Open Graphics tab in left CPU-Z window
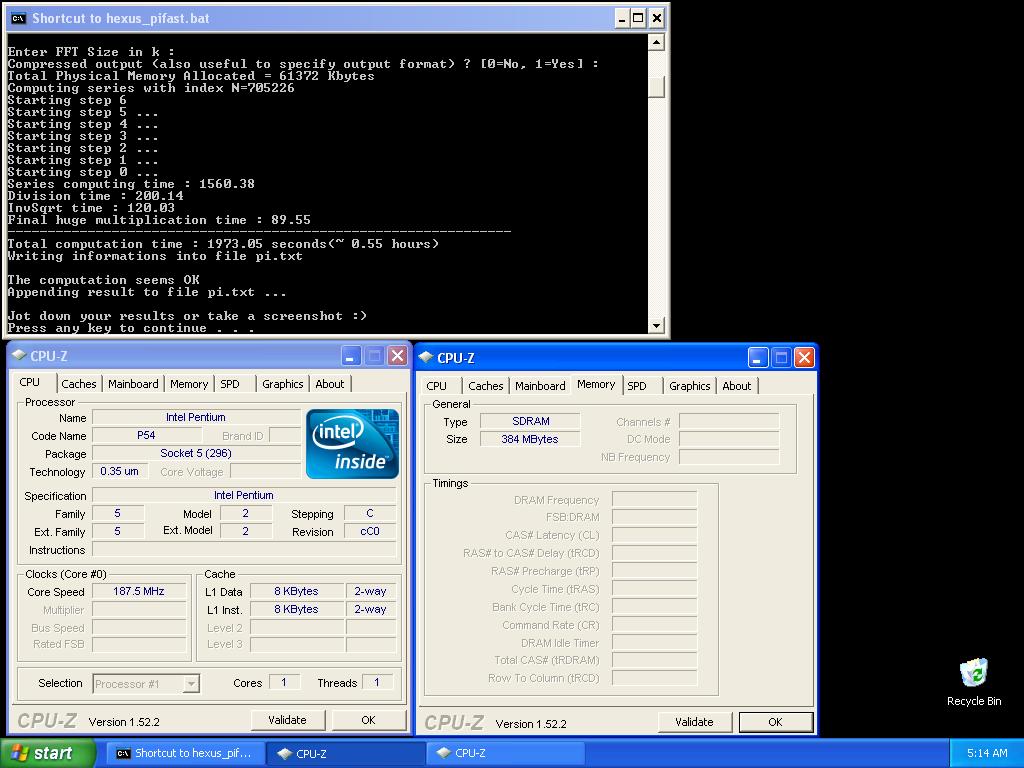This screenshot has width=1024, height=768. [283, 384]
